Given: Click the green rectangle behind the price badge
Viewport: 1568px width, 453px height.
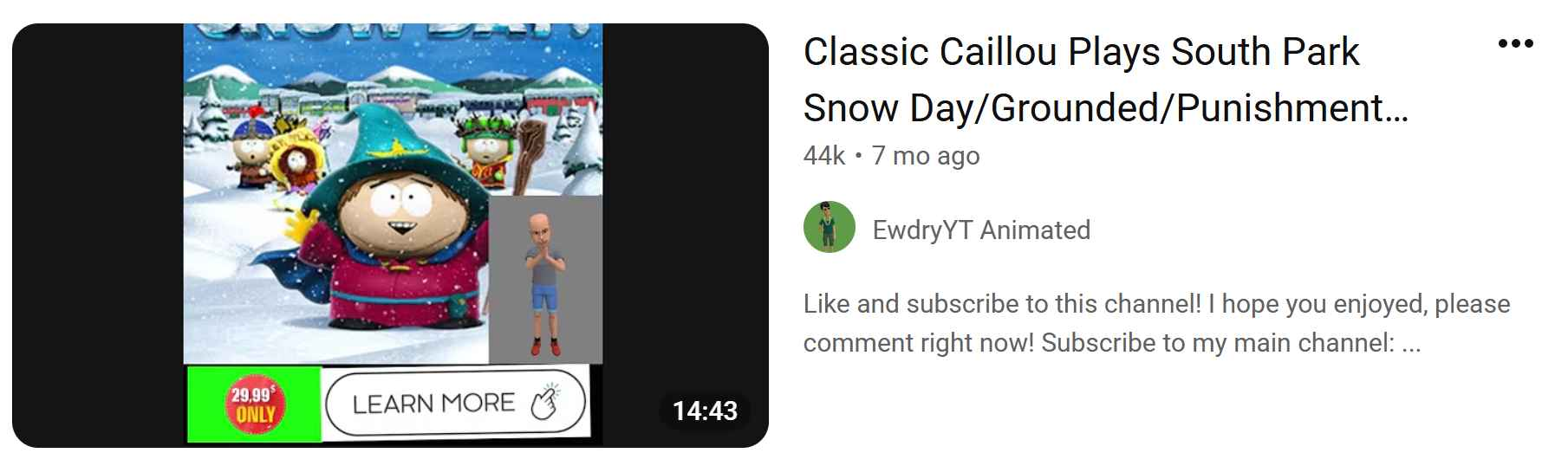Looking at the screenshot, I should pyautogui.click(x=206, y=404).
